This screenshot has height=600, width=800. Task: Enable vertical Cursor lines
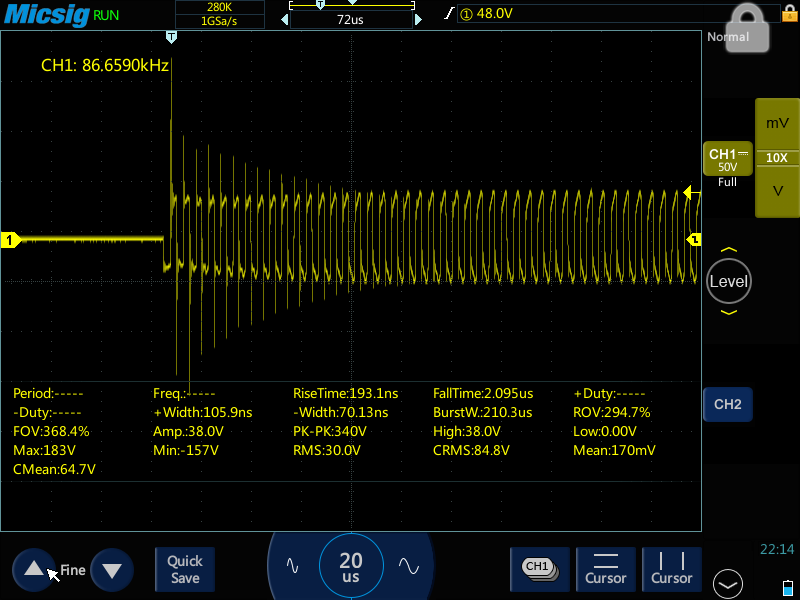tap(671, 569)
